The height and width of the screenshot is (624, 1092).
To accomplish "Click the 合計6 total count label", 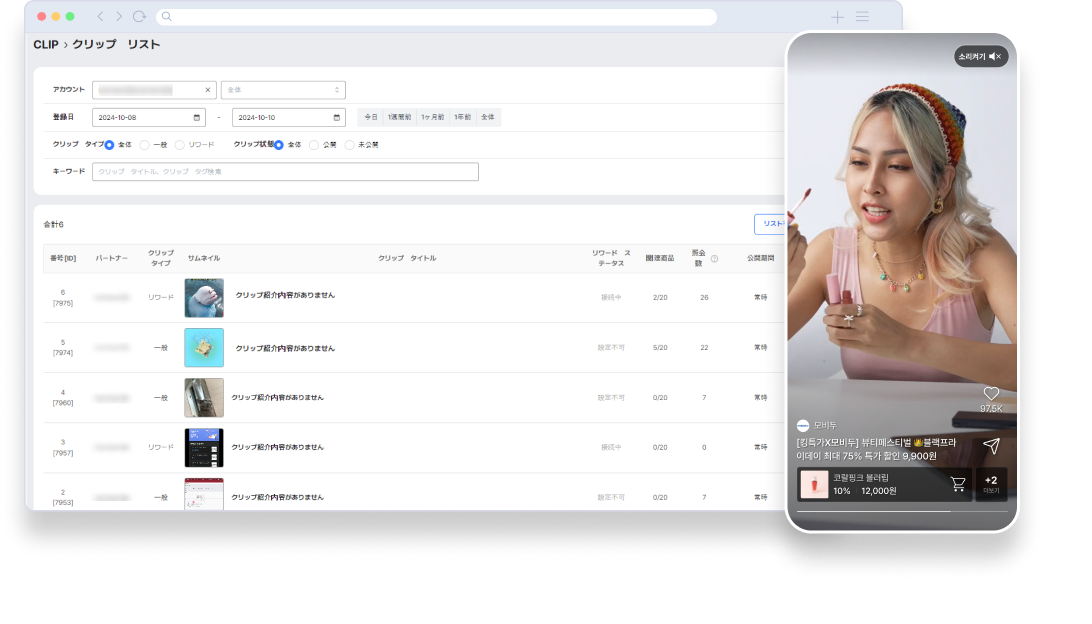I will click(54, 224).
